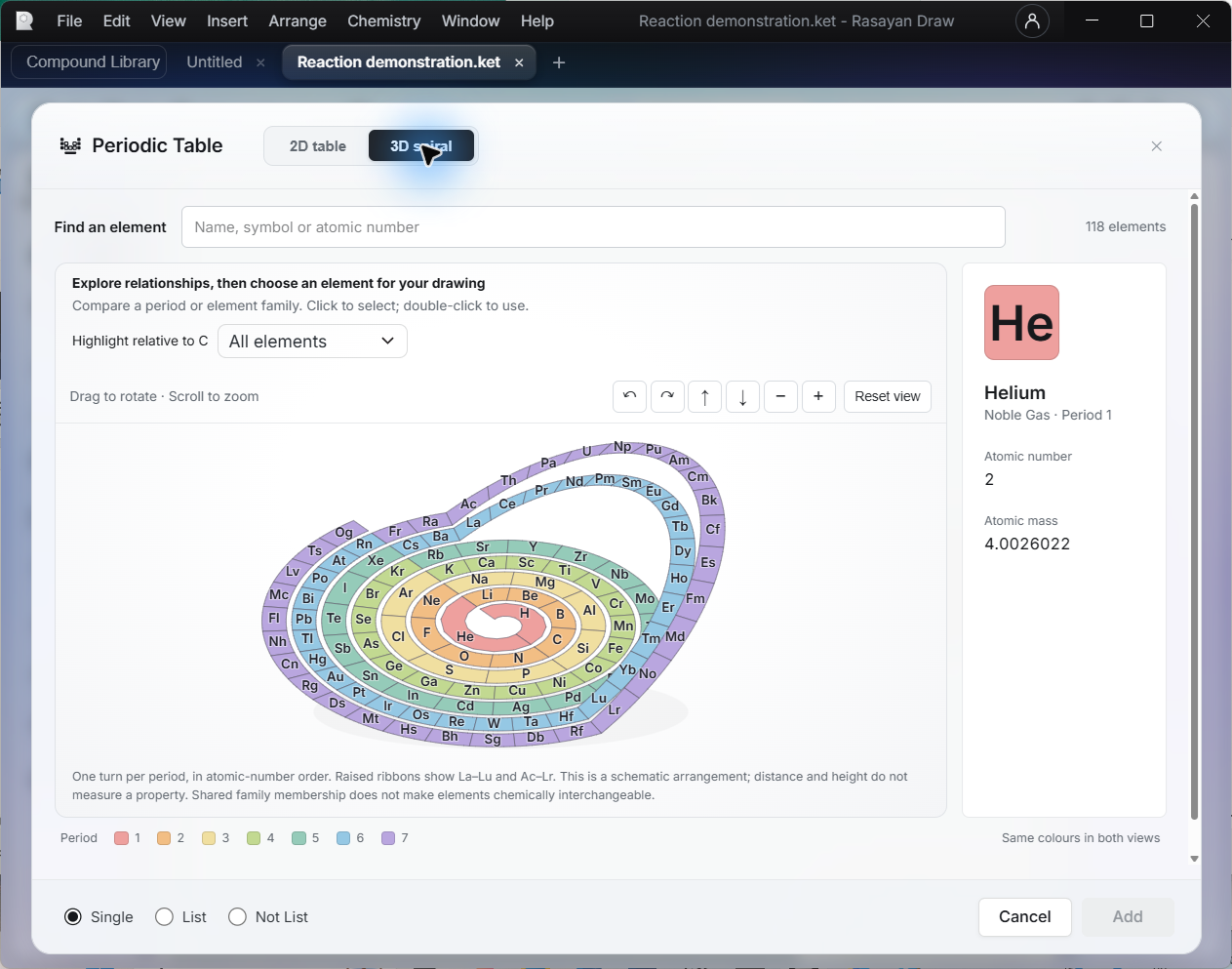Click the atomic mass value 4.0026022

pos(1027,544)
